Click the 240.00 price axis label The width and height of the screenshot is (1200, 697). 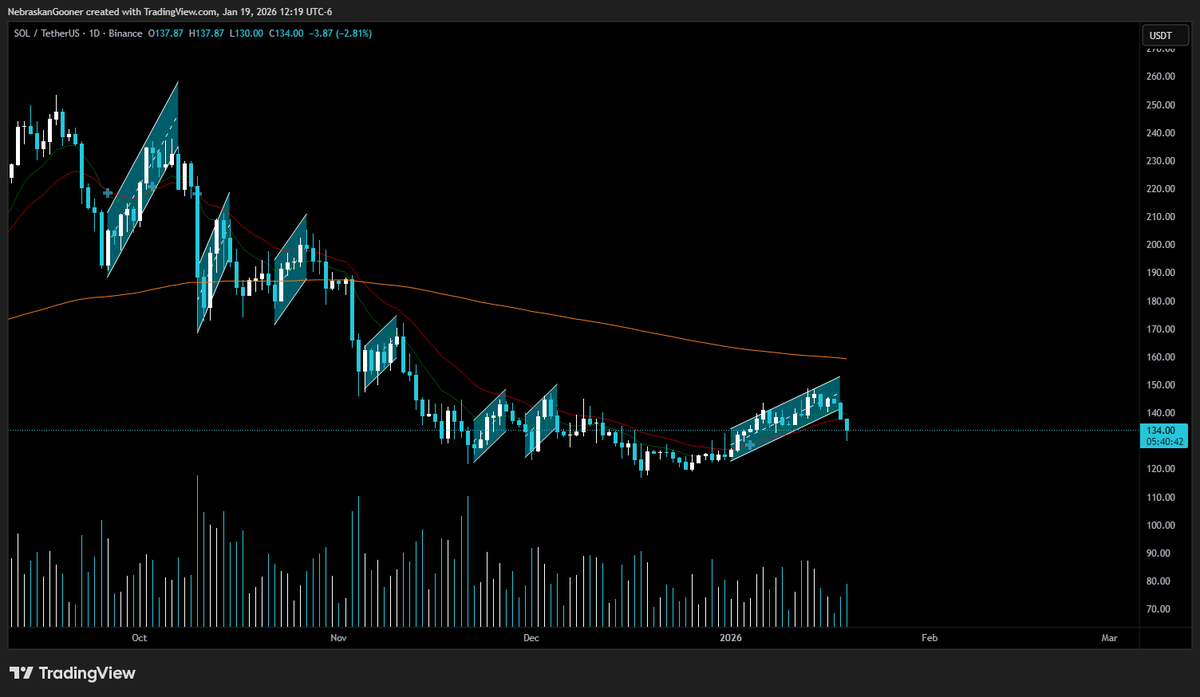[1160, 133]
